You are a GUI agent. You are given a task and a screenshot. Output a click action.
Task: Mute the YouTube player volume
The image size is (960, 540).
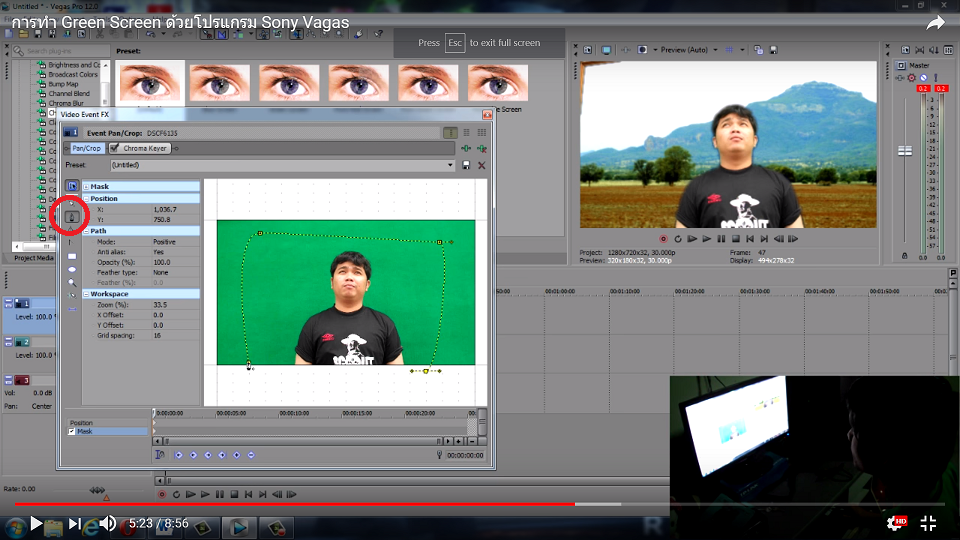pyautogui.click(x=108, y=523)
